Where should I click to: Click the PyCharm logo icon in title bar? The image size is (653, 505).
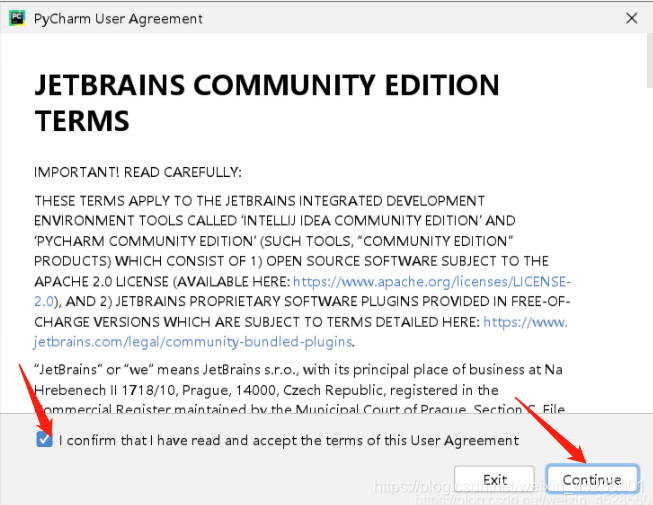[x=17, y=18]
